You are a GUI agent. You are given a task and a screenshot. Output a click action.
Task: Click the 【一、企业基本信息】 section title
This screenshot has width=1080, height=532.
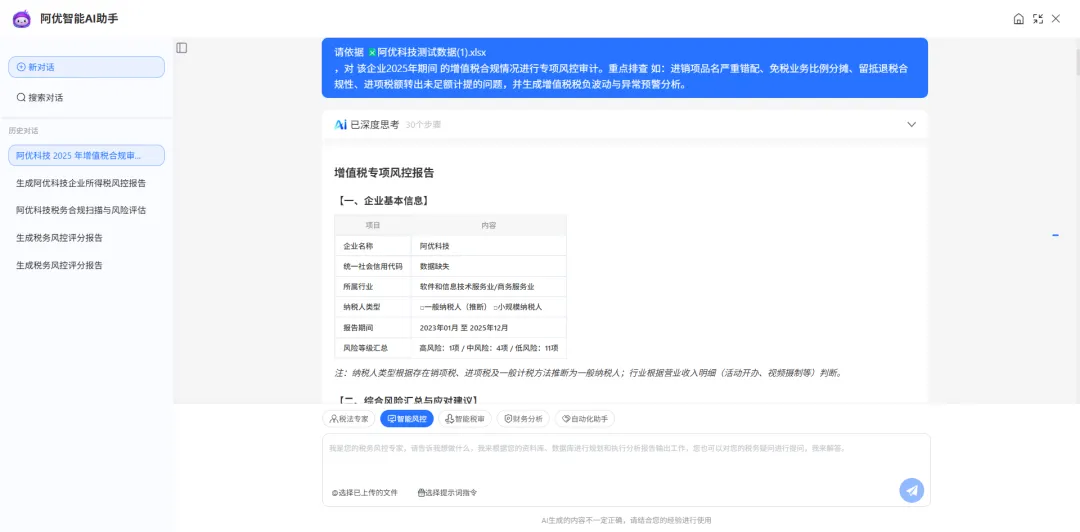point(384,201)
